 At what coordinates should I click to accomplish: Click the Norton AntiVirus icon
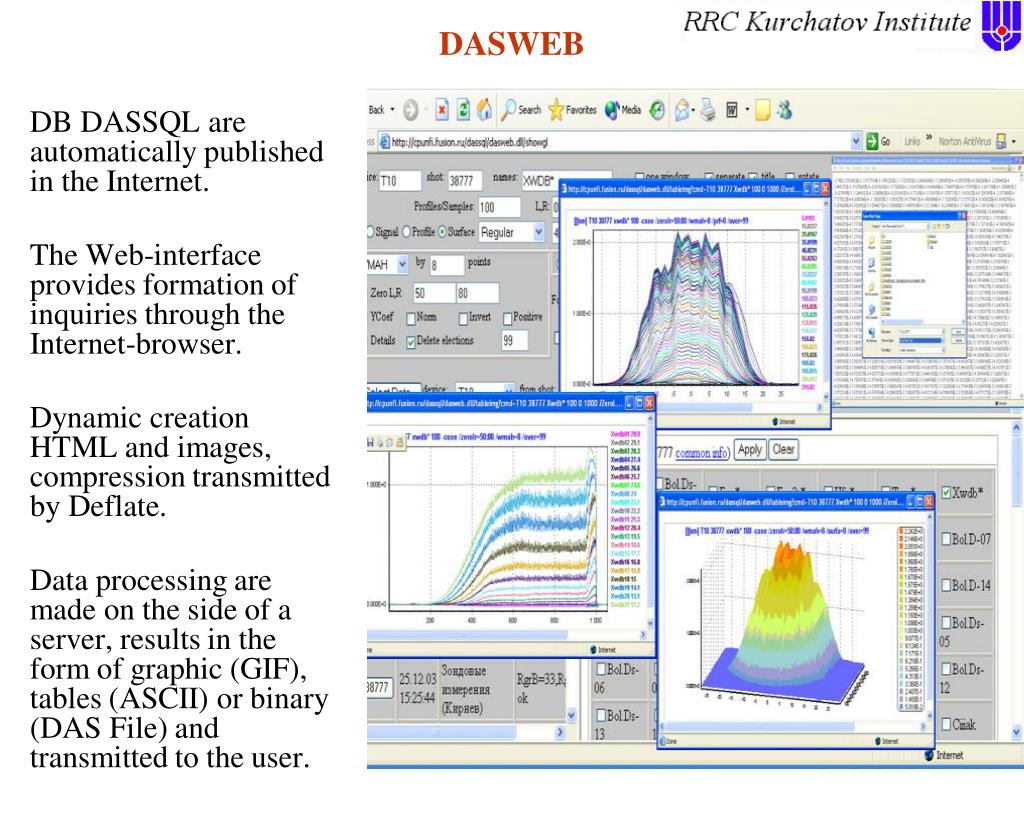point(1000,141)
